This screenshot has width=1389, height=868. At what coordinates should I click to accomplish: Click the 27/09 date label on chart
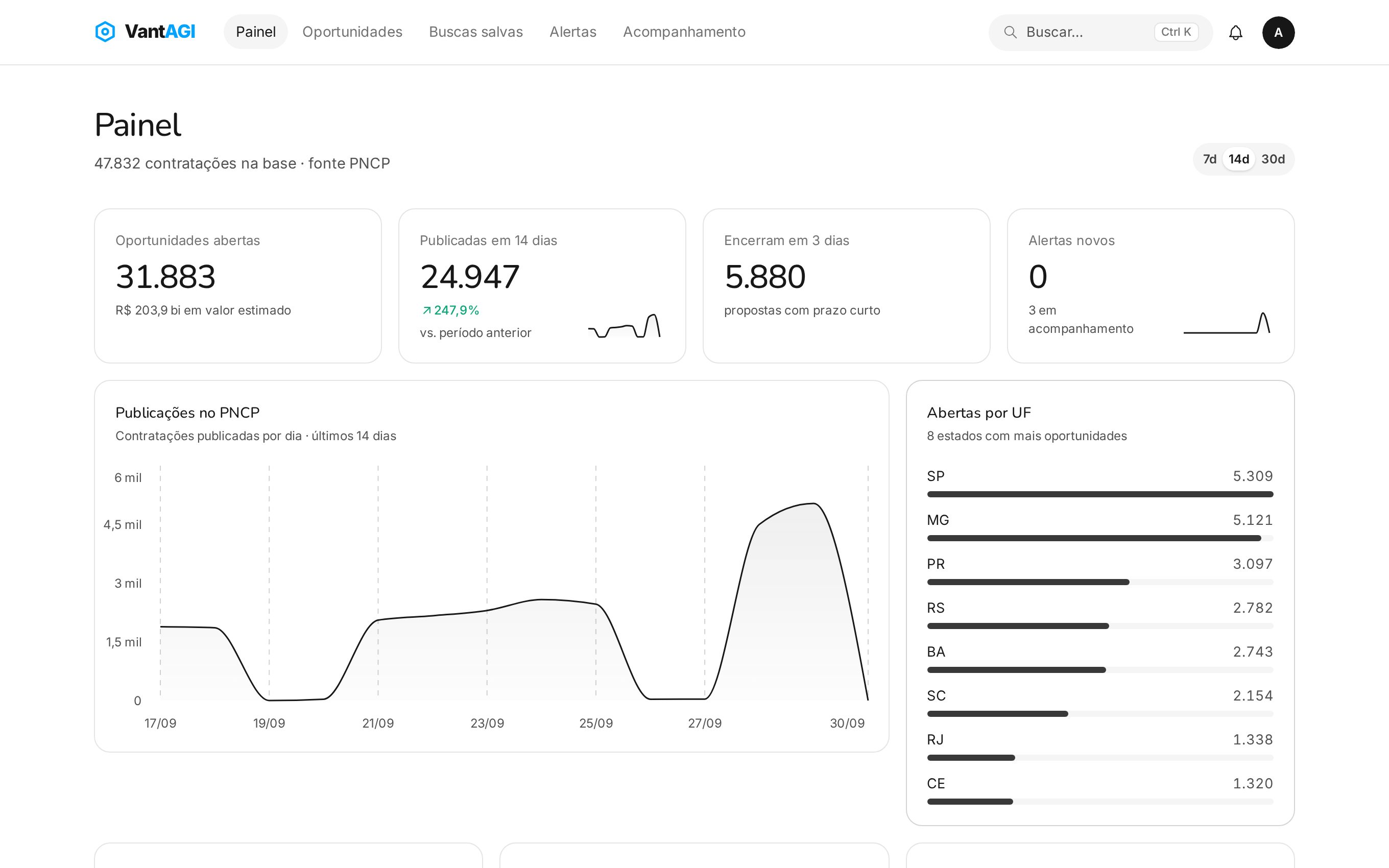[x=705, y=724]
